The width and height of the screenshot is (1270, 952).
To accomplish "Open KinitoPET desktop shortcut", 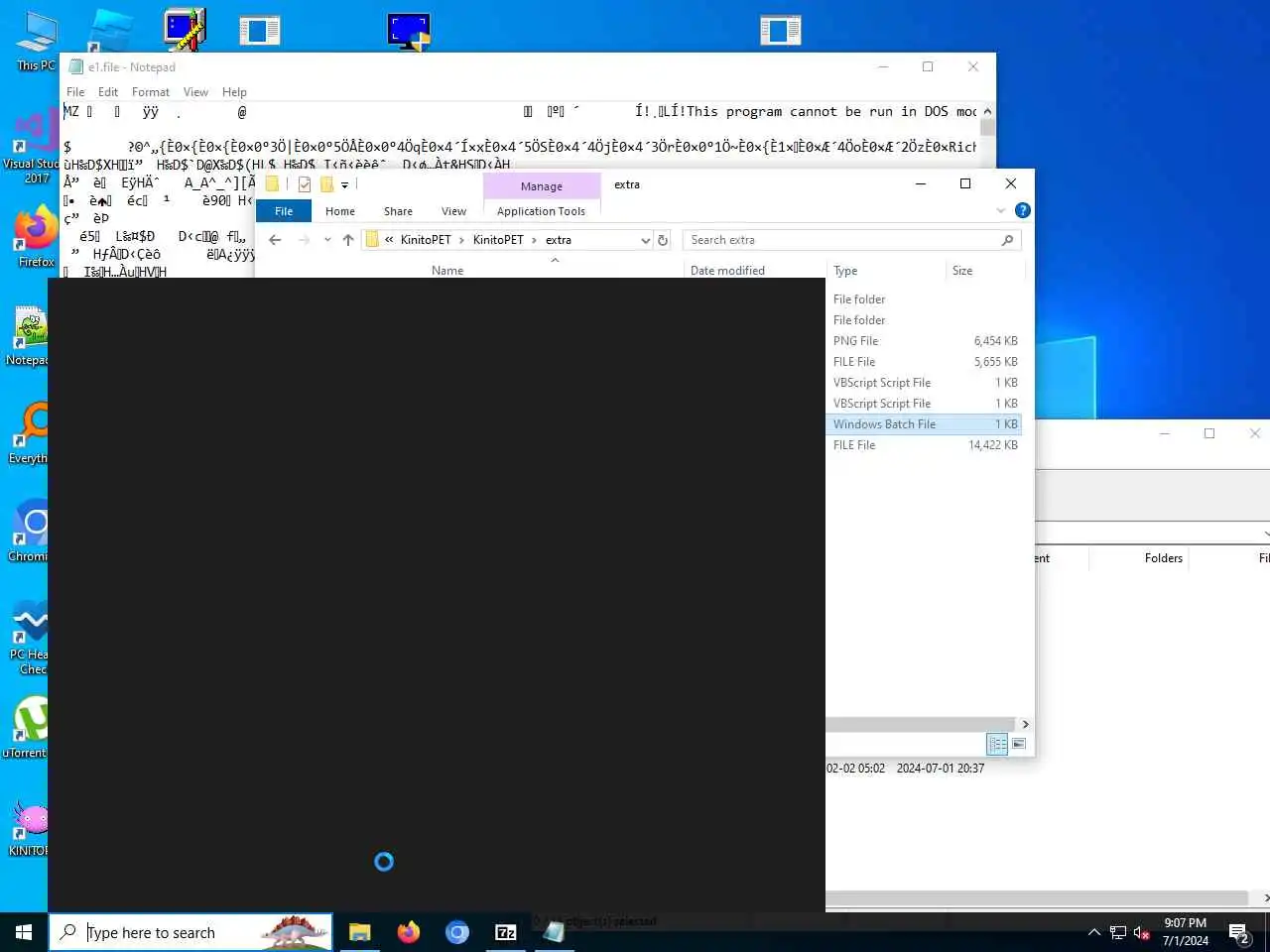I will [x=30, y=826].
